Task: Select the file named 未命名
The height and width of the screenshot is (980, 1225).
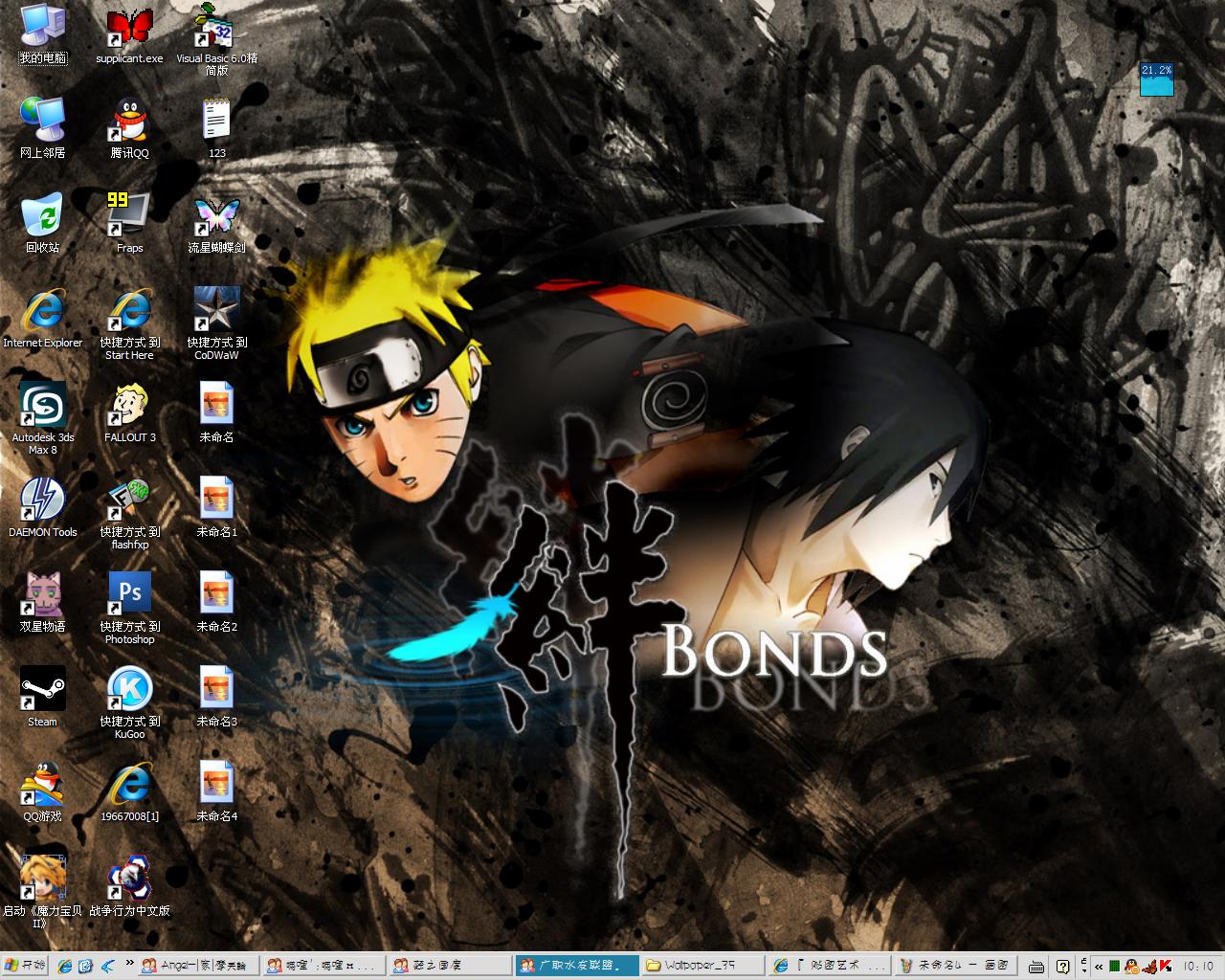Action: (217, 412)
